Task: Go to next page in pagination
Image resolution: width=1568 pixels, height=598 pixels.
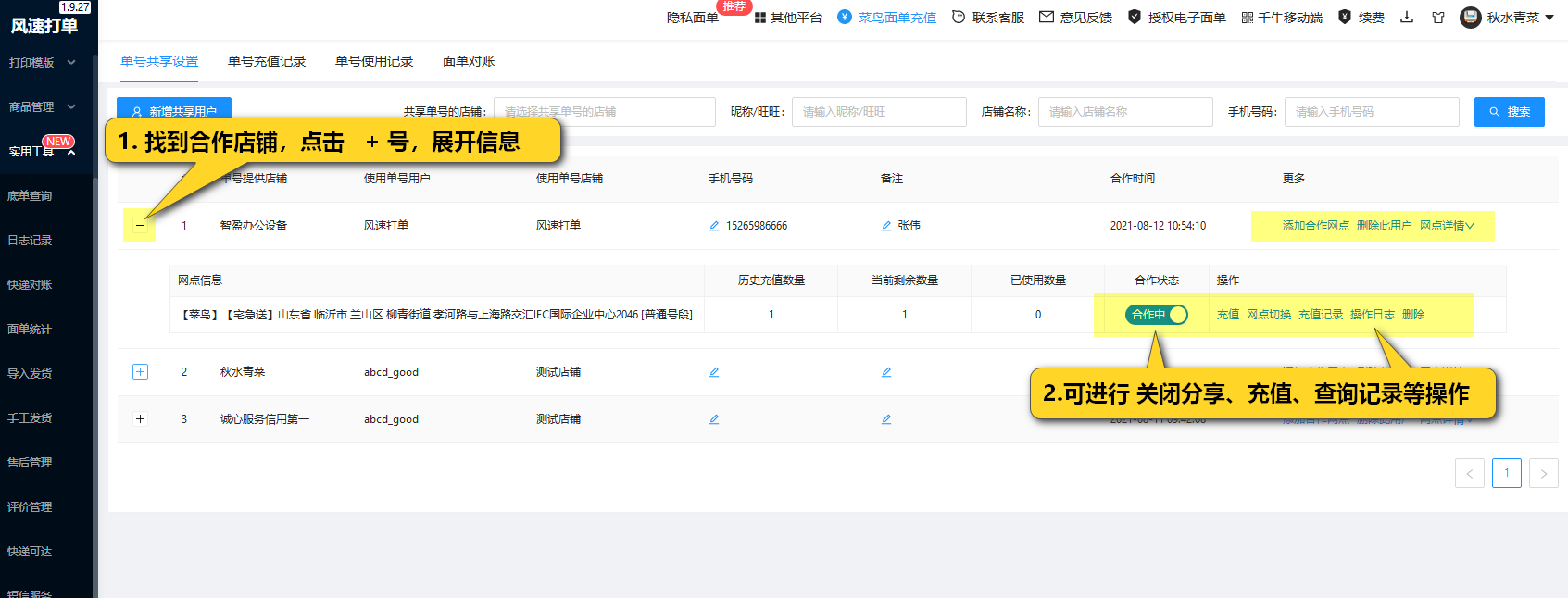Action: pos(1543,473)
